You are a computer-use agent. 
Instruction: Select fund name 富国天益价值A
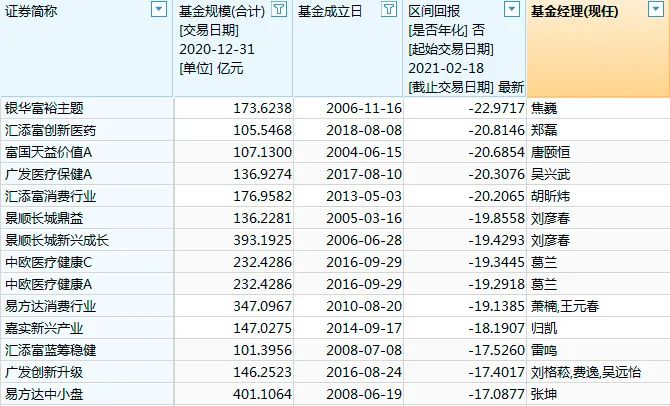coord(48,152)
